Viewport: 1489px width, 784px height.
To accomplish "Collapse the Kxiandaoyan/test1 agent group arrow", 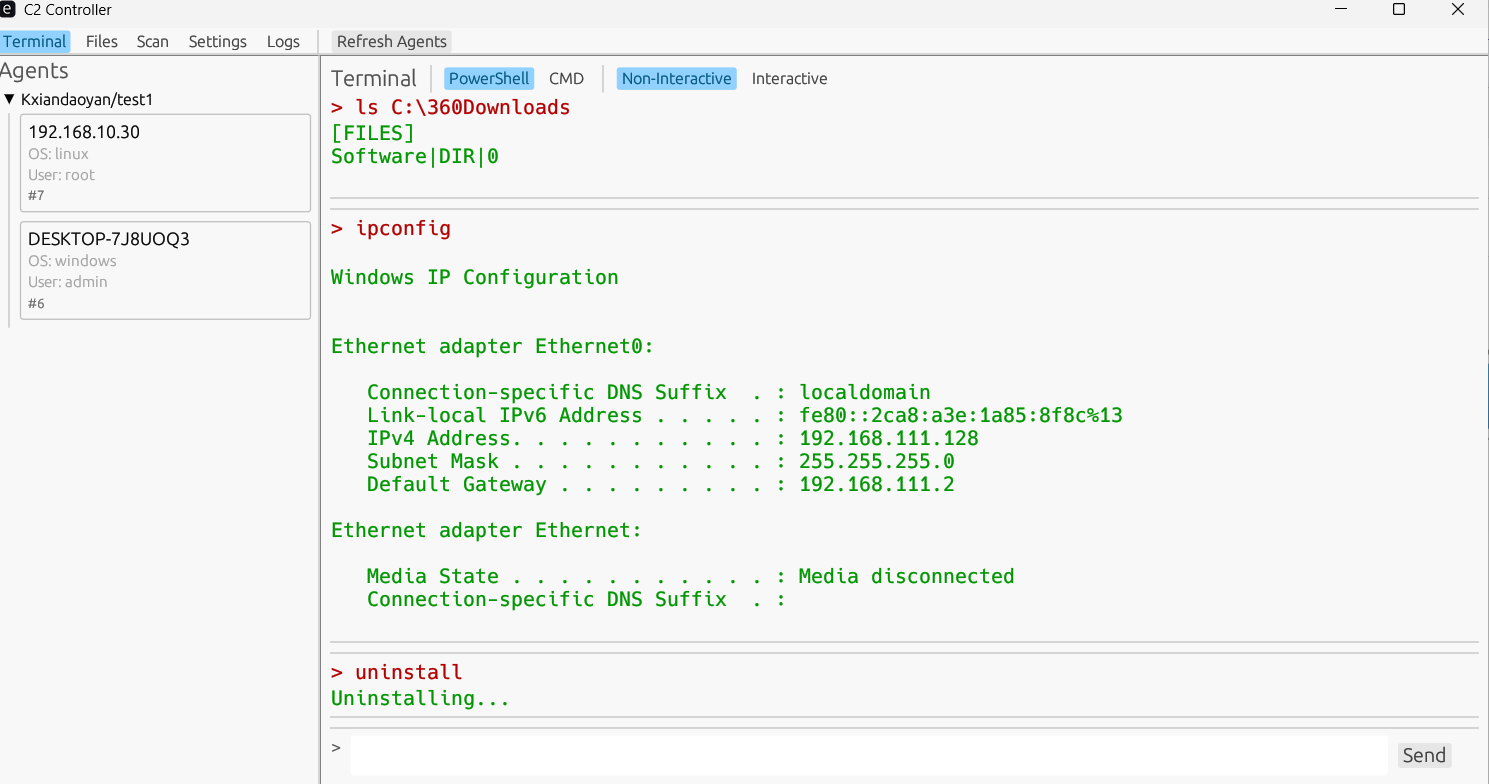I will pos(10,100).
